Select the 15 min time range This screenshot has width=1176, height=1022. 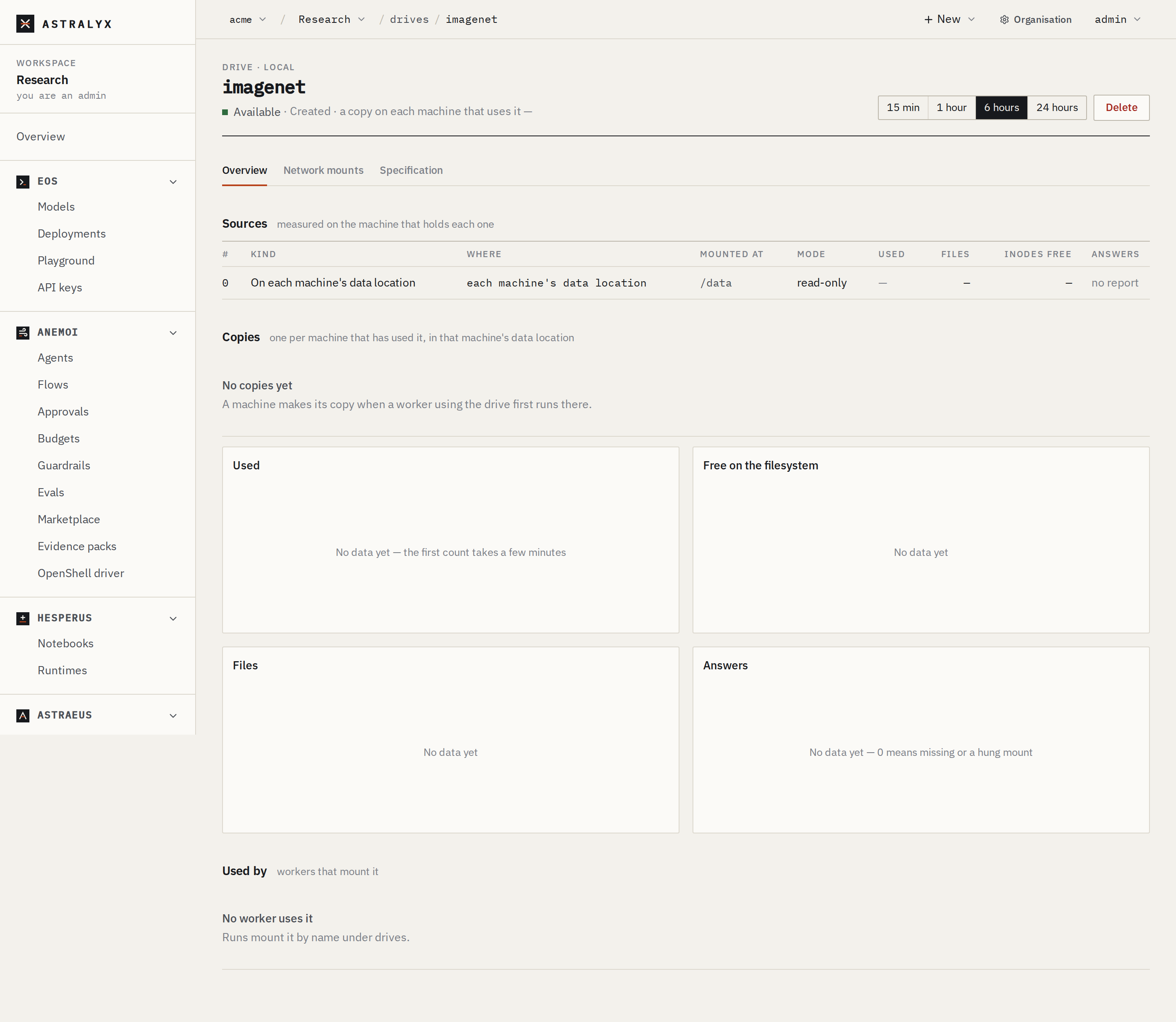pos(903,107)
